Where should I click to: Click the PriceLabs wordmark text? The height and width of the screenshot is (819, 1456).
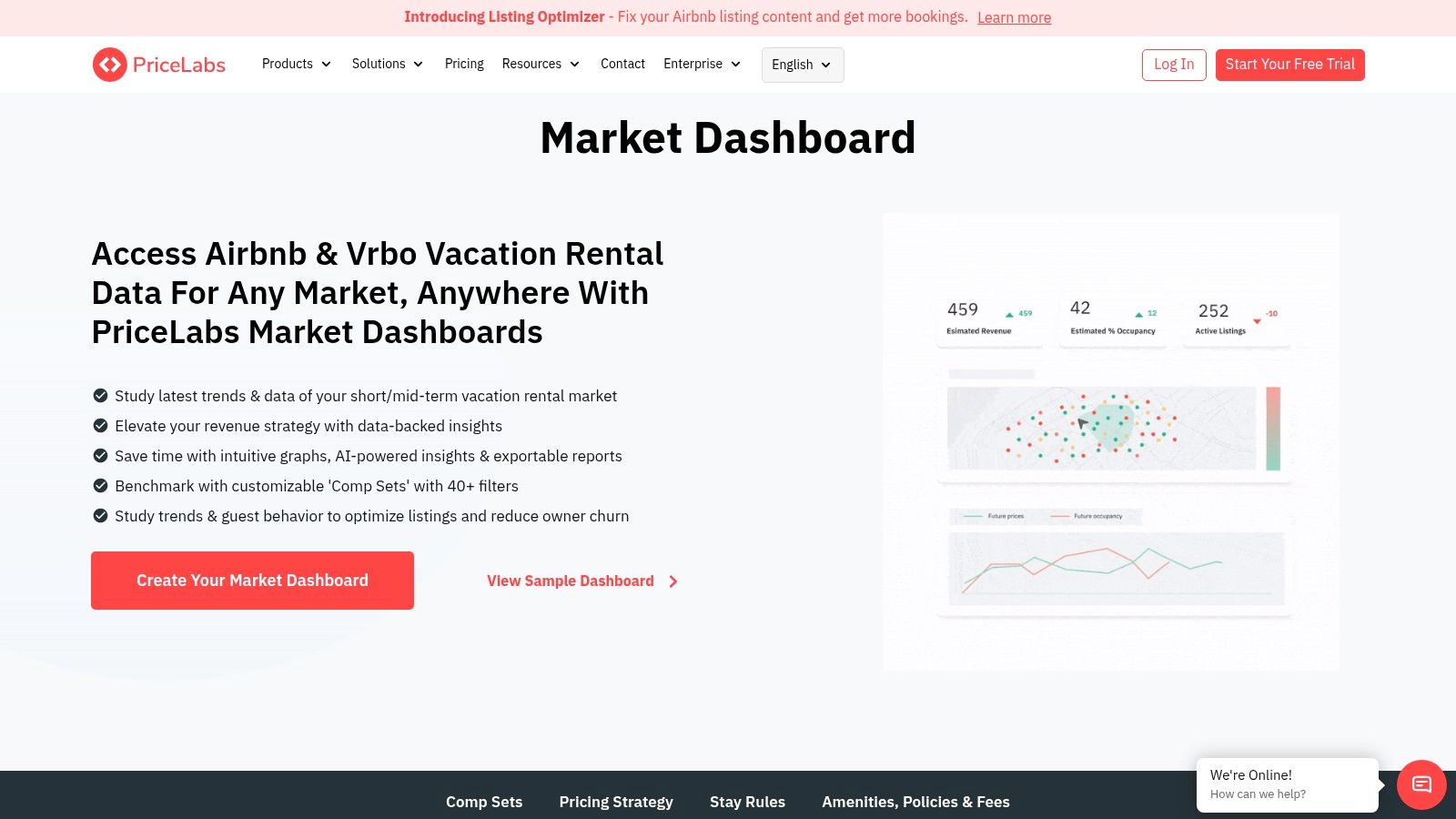click(179, 65)
